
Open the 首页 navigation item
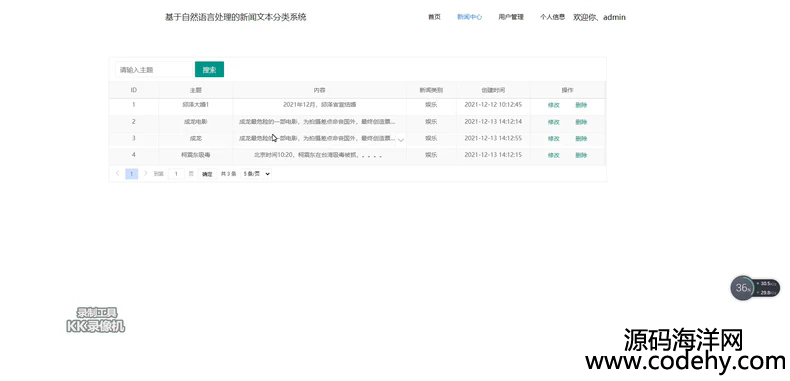tap(434, 17)
